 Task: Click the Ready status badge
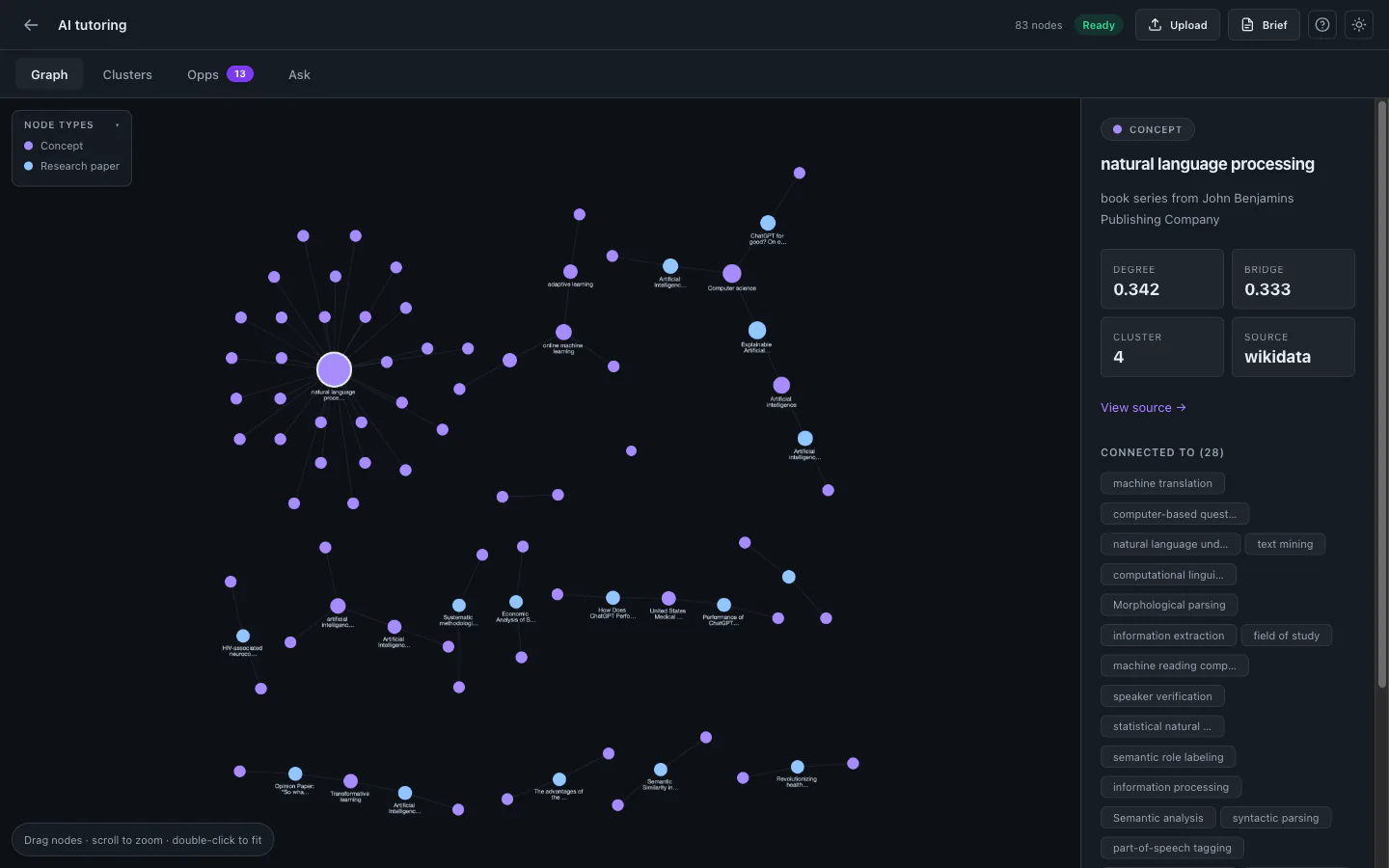point(1099,25)
